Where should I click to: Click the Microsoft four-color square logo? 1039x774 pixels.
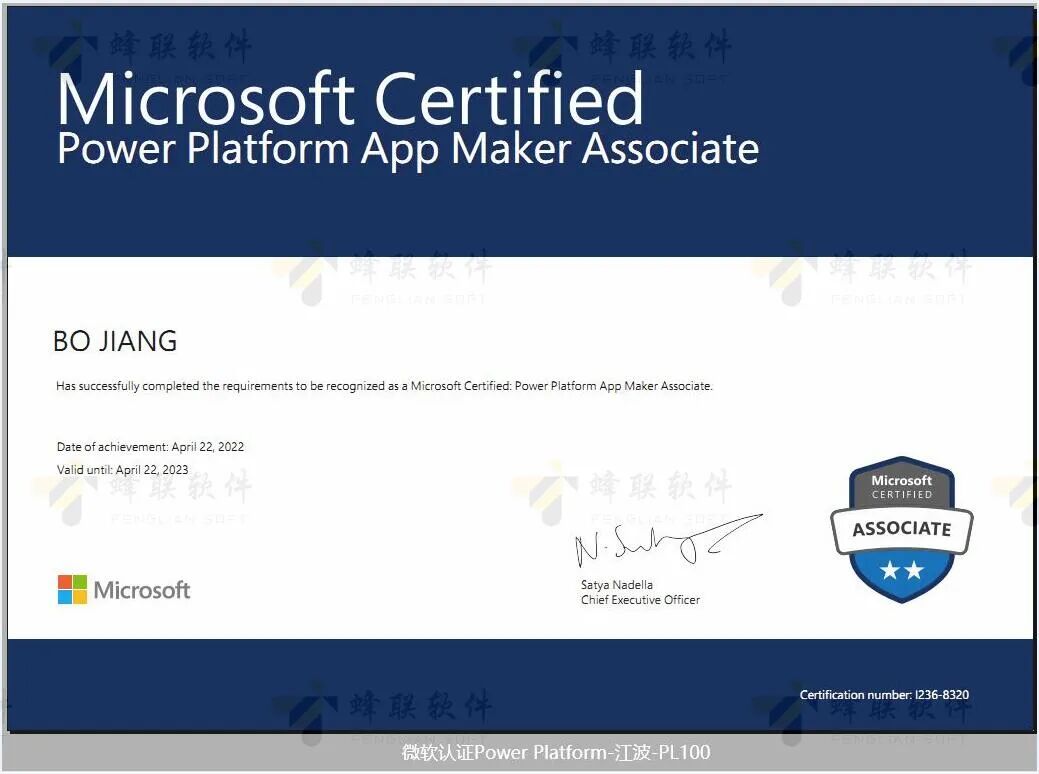(x=72, y=589)
